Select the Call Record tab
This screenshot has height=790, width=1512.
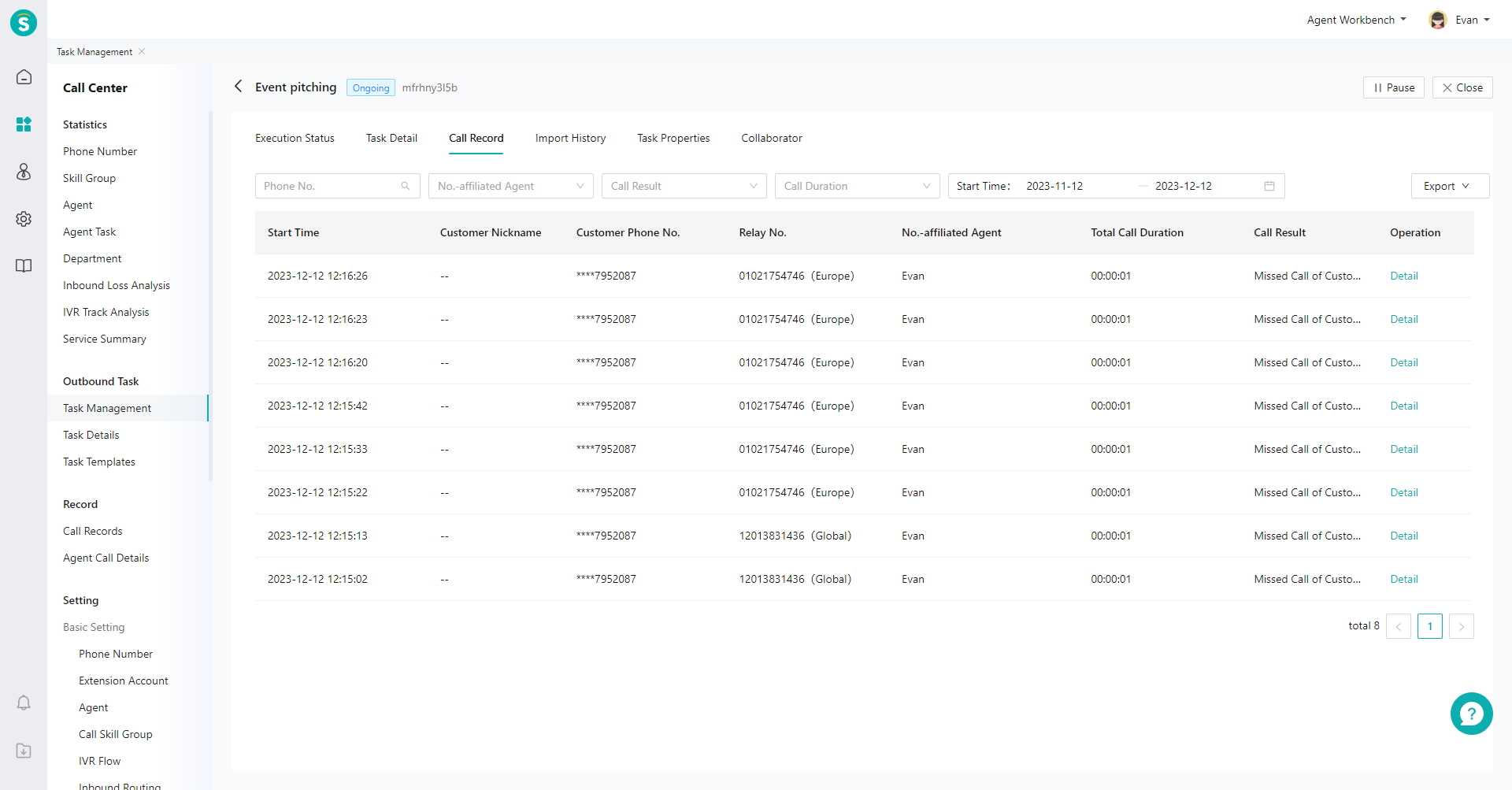coord(476,138)
